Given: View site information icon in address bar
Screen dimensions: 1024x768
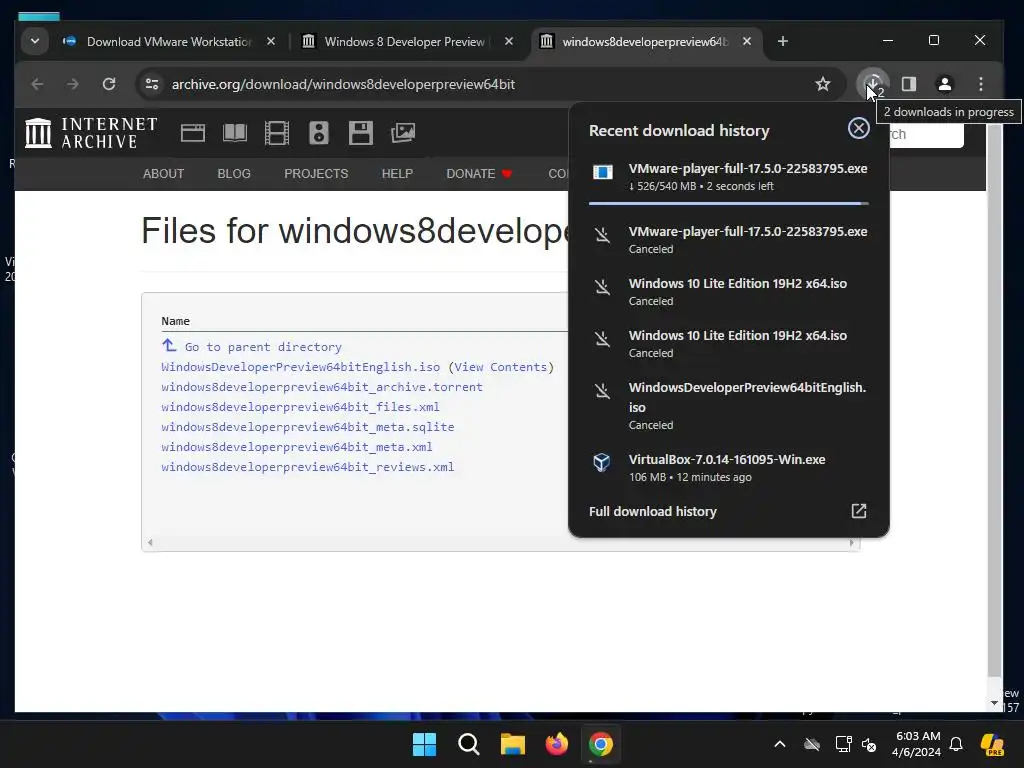Looking at the screenshot, I should tap(152, 84).
